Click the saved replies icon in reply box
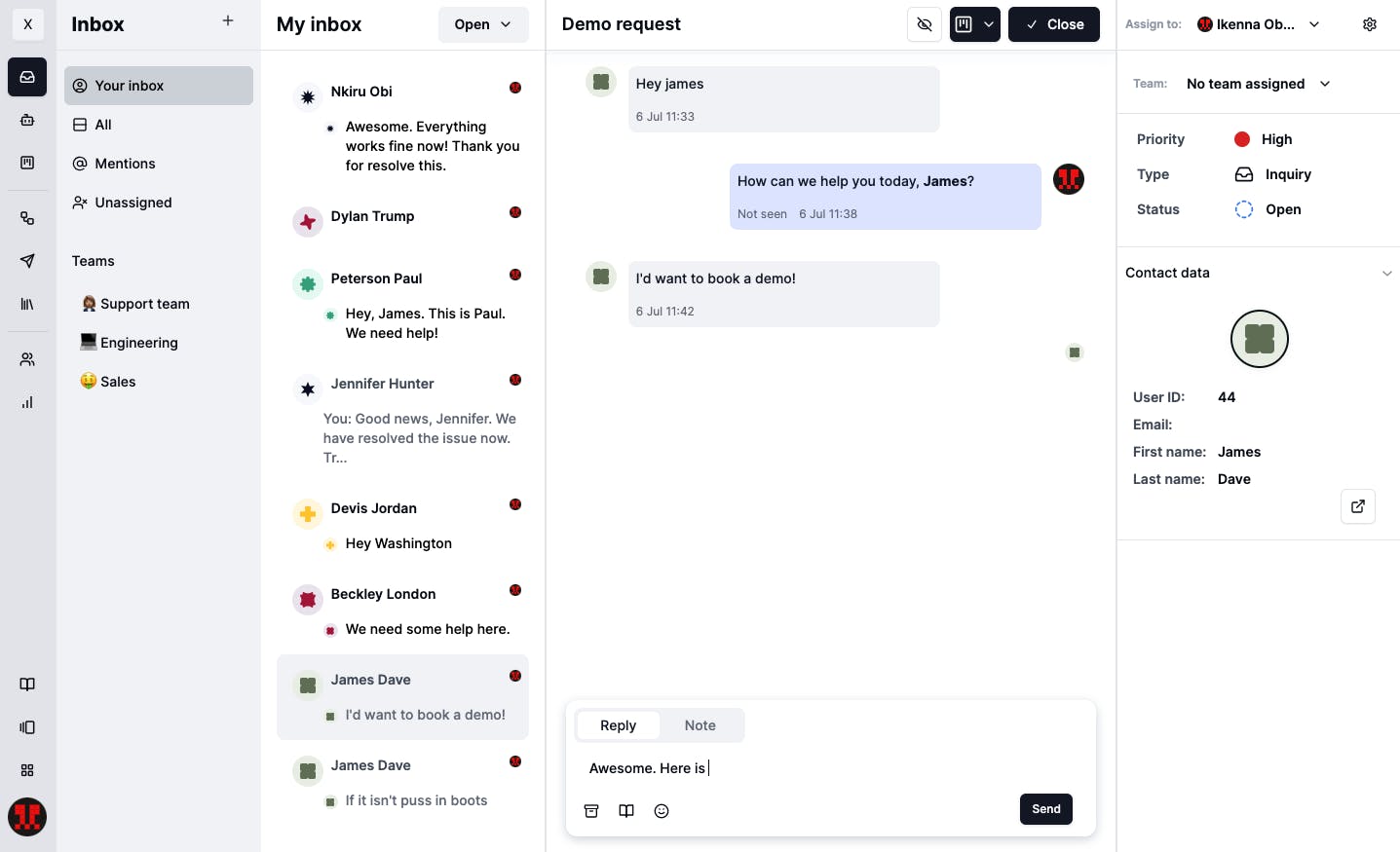1400x852 pixels. coord(591,811)
